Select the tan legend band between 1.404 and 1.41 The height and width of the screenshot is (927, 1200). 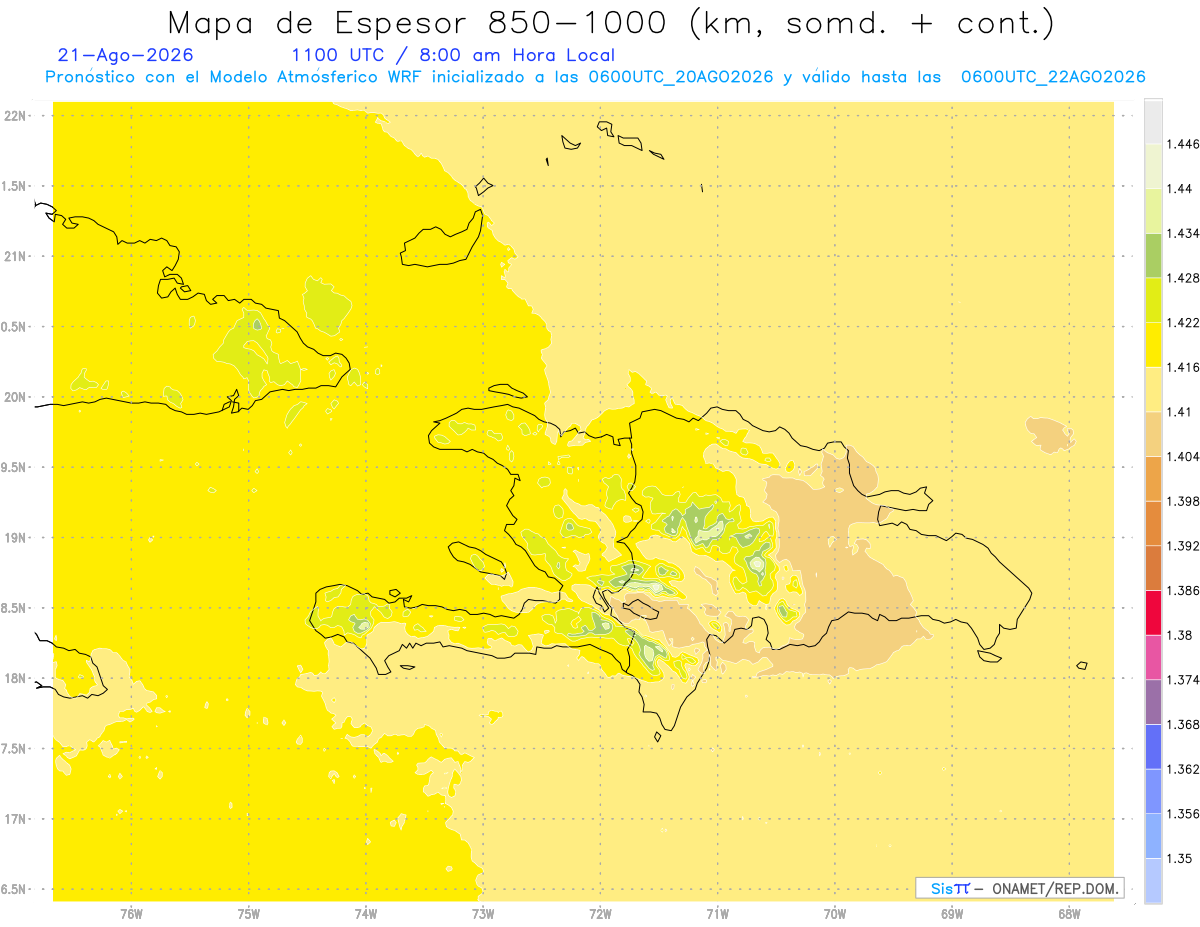[x=1153, y=434]
